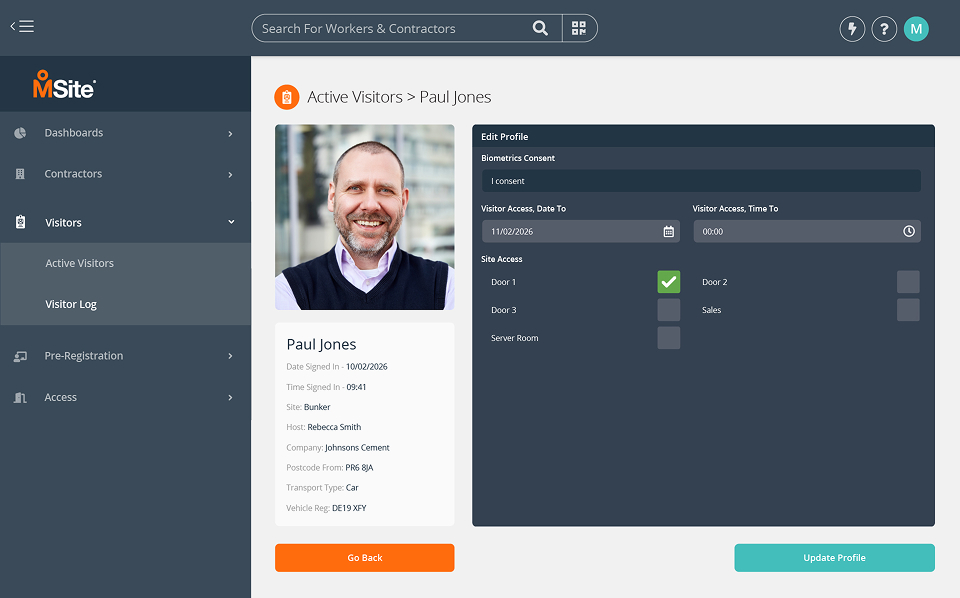Expand the Dashboards menu section
The width and height of the screenshot is (960, 598).
125,133
